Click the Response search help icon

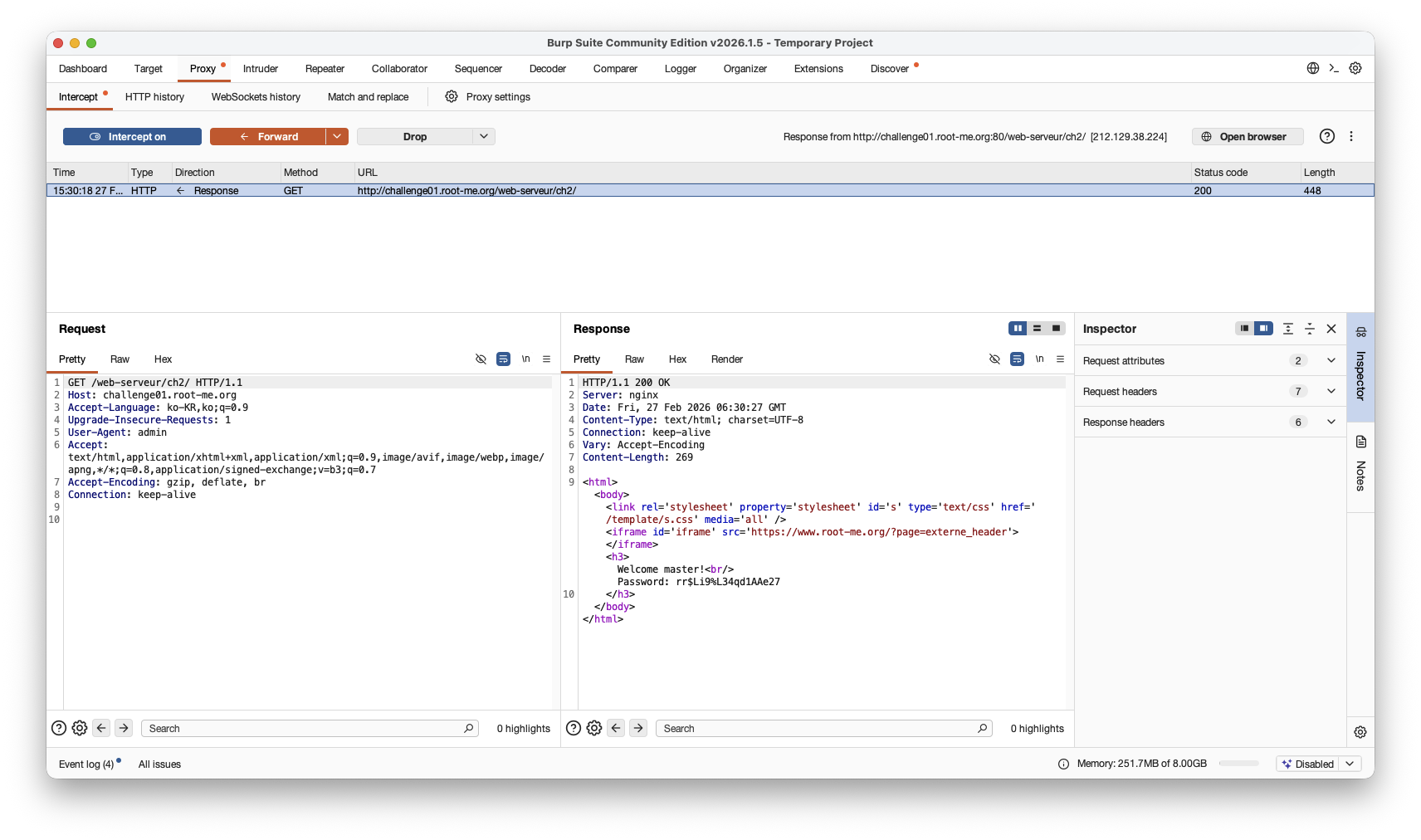574,728
